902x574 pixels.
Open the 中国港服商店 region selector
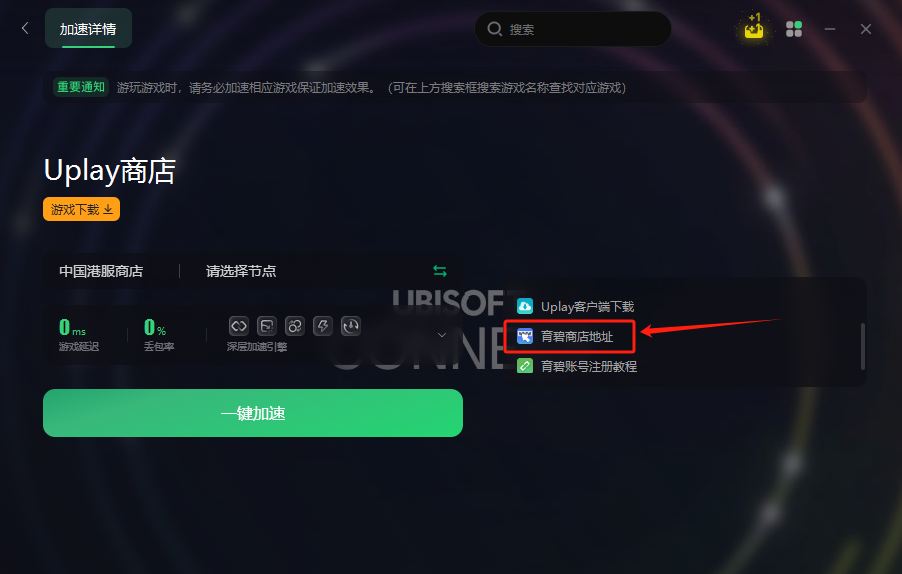click(101, 271)
